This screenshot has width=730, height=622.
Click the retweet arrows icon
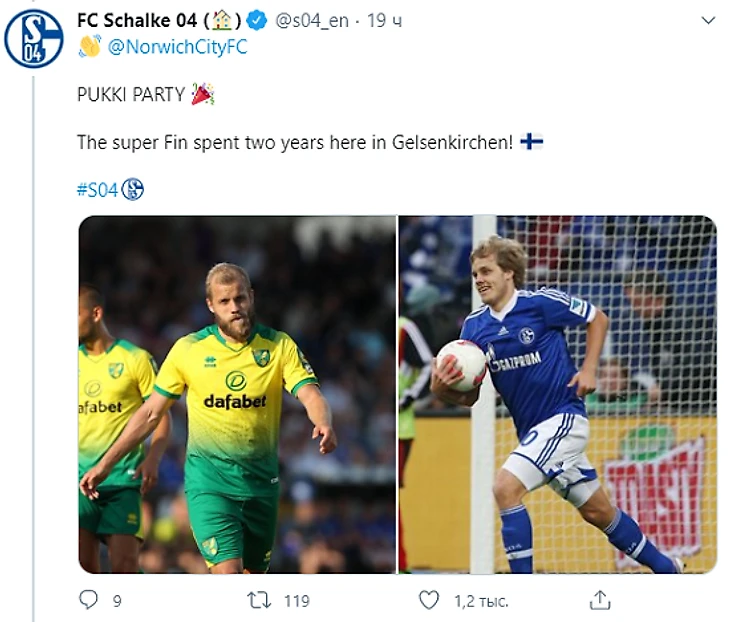tap(259, 599)
